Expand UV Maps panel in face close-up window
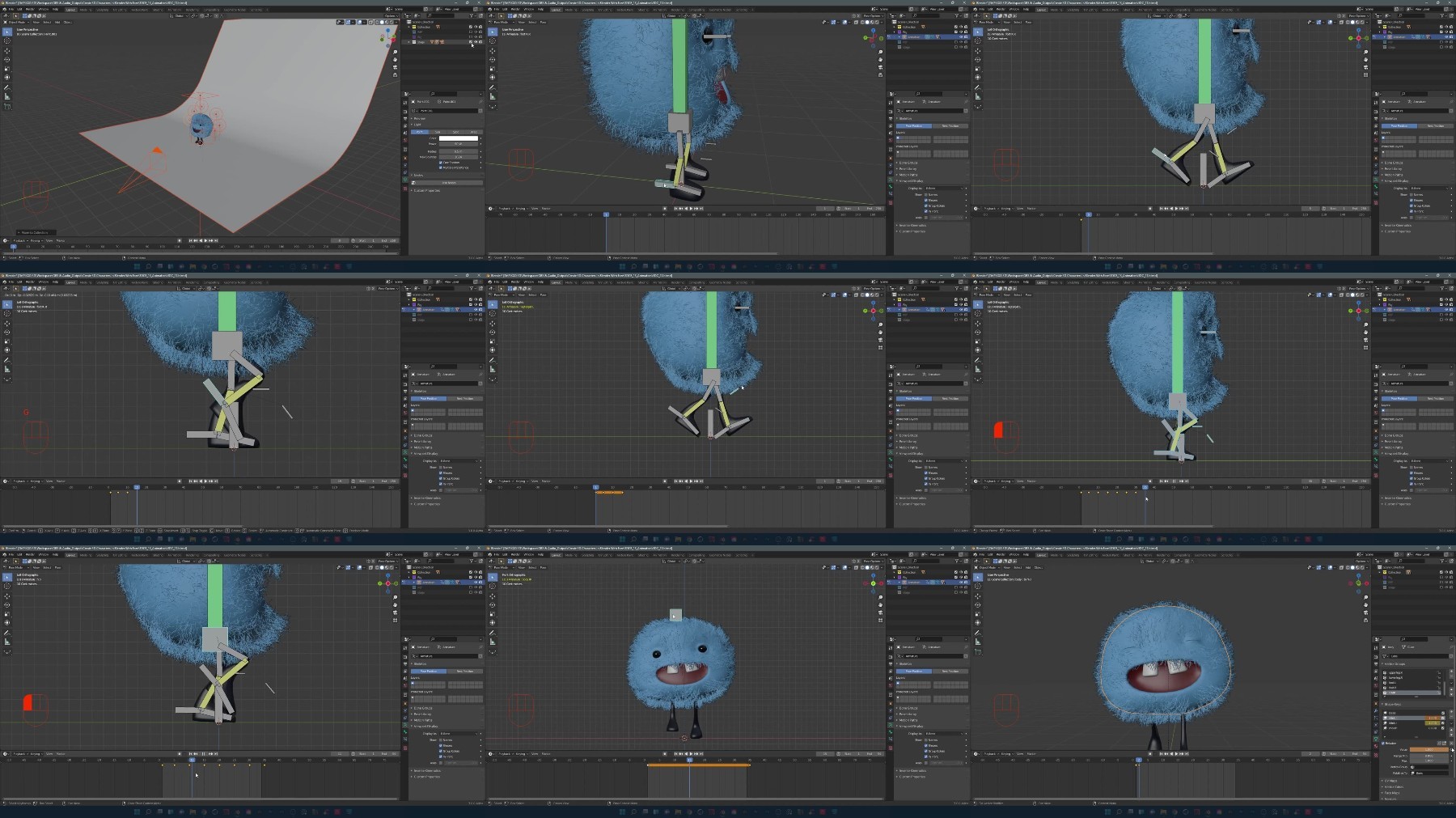Image resolution: width=1456 pixels, height=818 pixels. coord(1390,781)
